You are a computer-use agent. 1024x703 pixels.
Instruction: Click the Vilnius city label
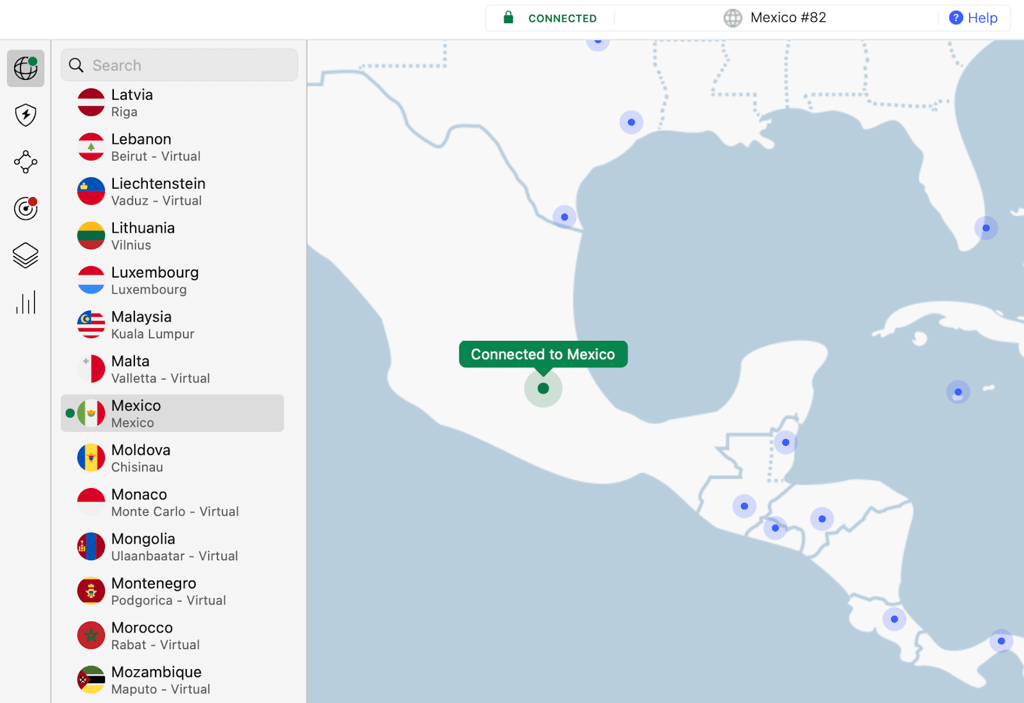tap(131, 245)
